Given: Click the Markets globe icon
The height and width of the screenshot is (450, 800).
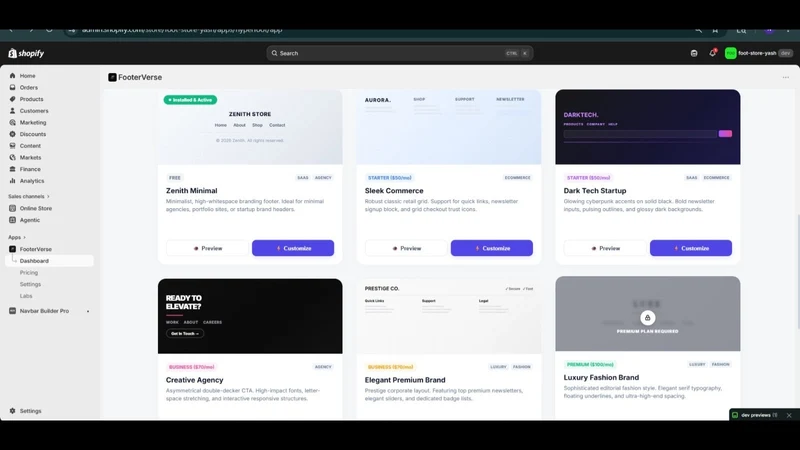Looking at the screenshot, I should 12,158.
